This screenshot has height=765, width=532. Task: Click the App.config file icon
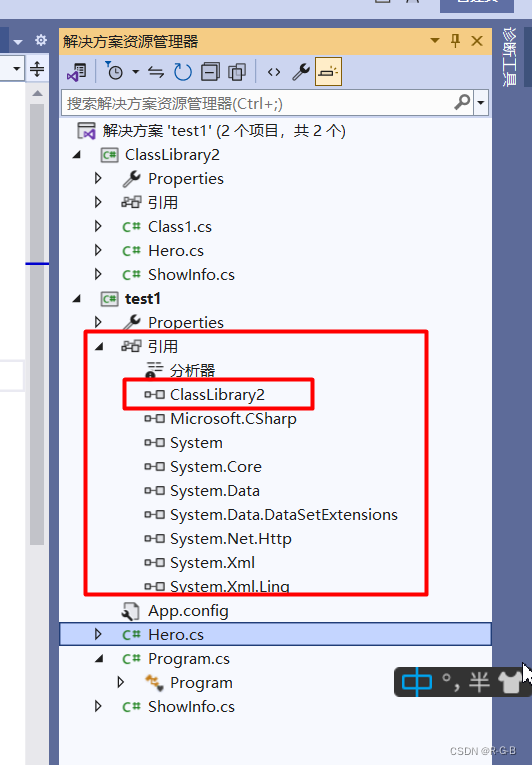coord(131,611)
